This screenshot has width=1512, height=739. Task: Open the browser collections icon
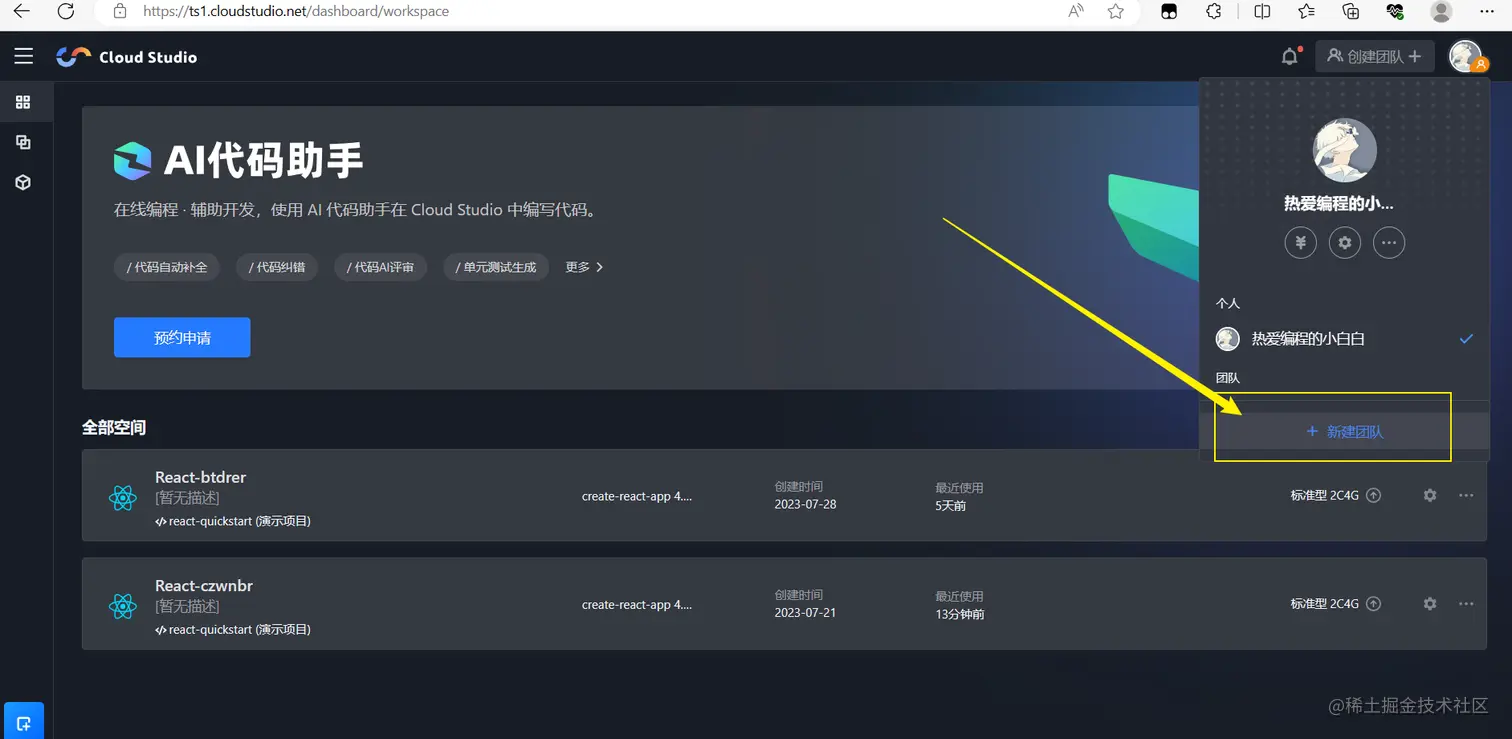1351,12
